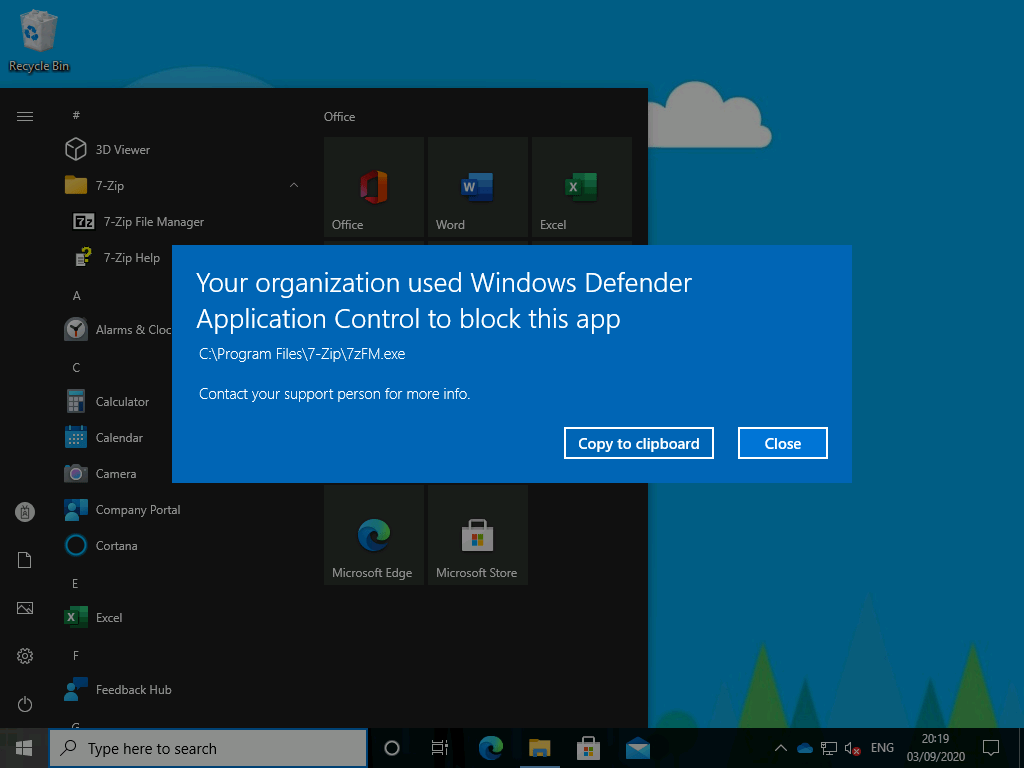This screenshot has height=768, width=1024.
Task: Open the hamburger menu in the Start menu
Action: pyautogui.click(x=24, y=115)
